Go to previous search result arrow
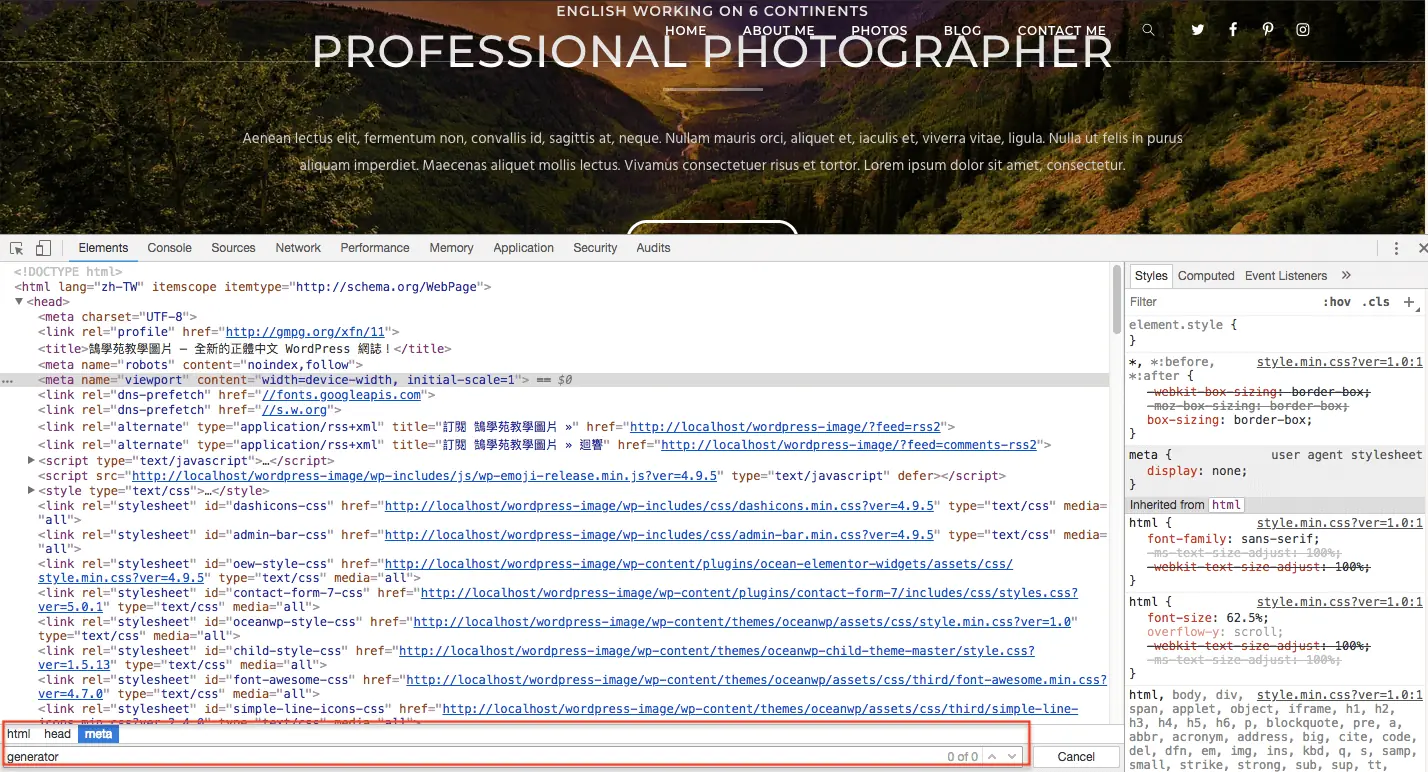 993,757
